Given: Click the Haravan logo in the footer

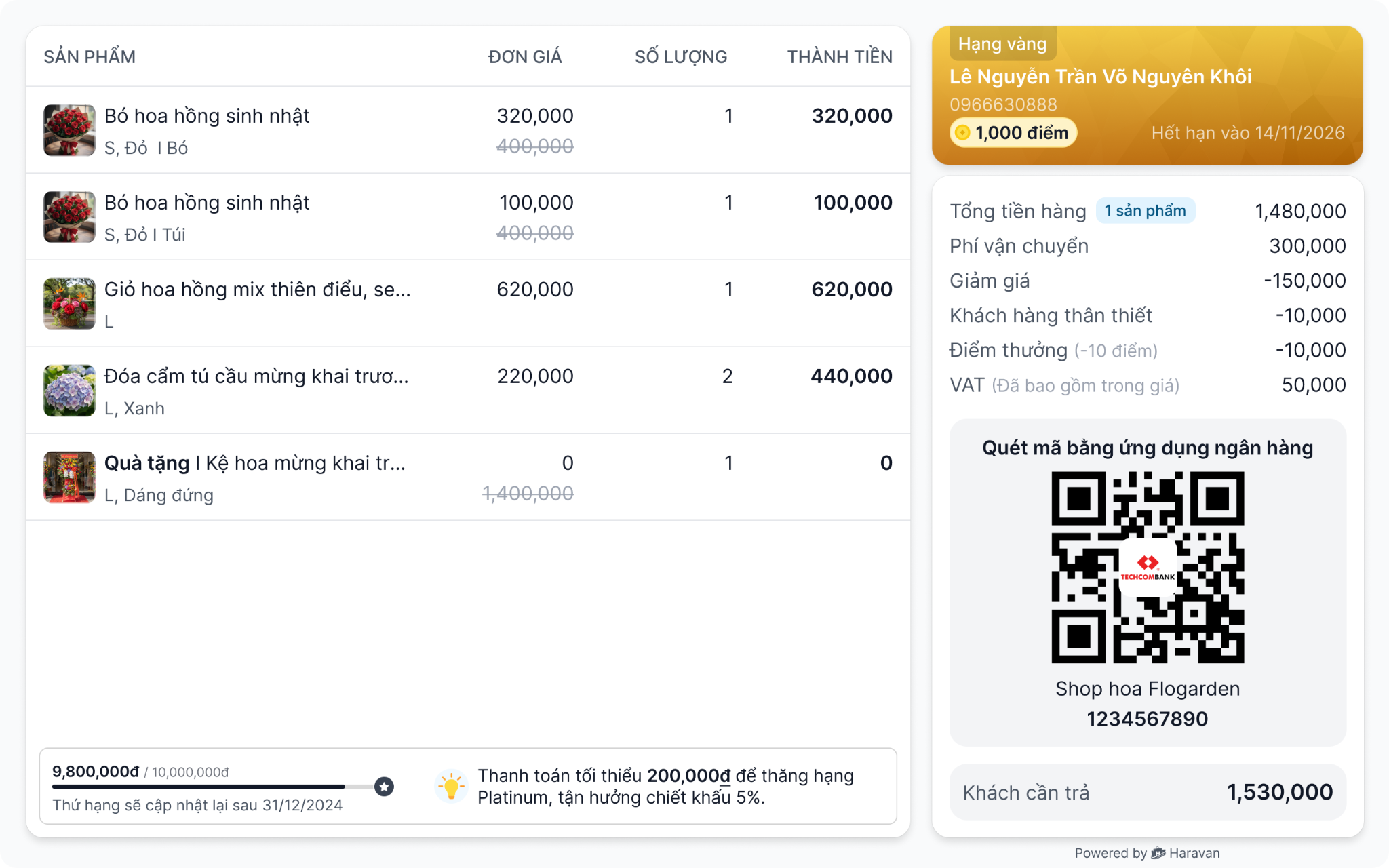Looking at the screenshot, I should click(x=1158, y=853).
